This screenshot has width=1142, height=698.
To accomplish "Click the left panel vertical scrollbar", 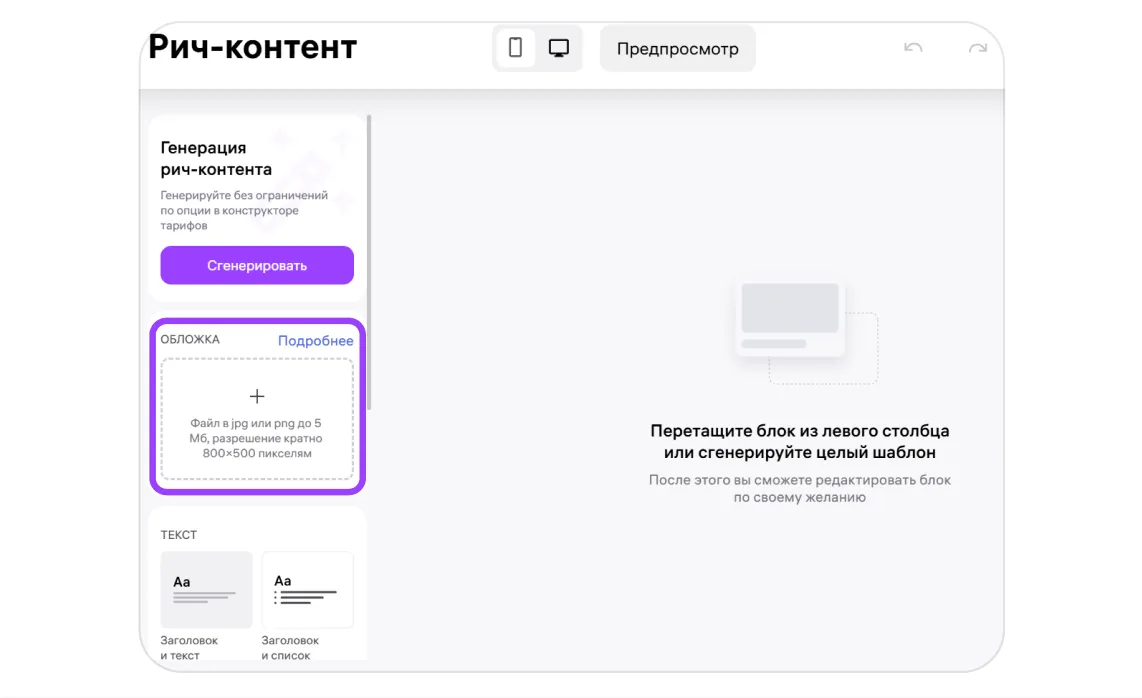I will 369,260.
